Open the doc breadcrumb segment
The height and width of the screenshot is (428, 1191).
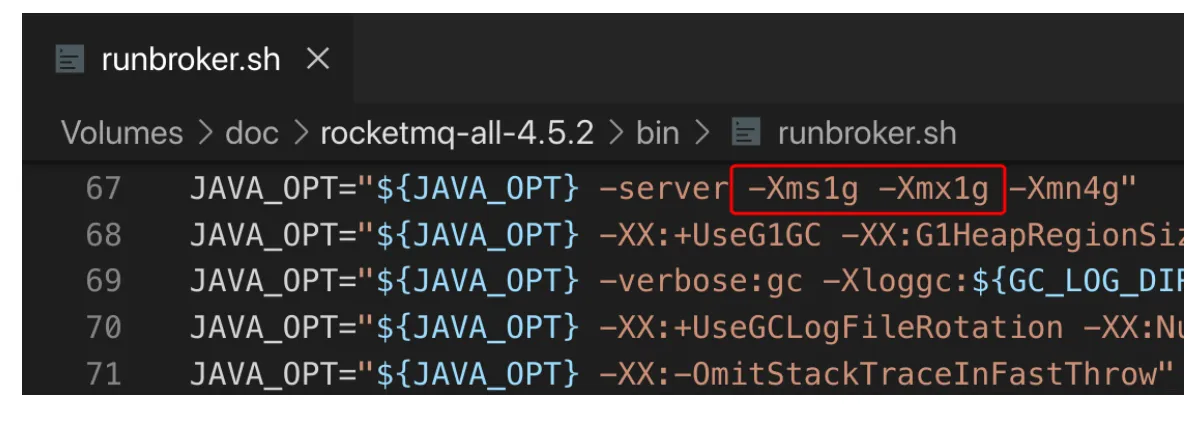(252, 133)
